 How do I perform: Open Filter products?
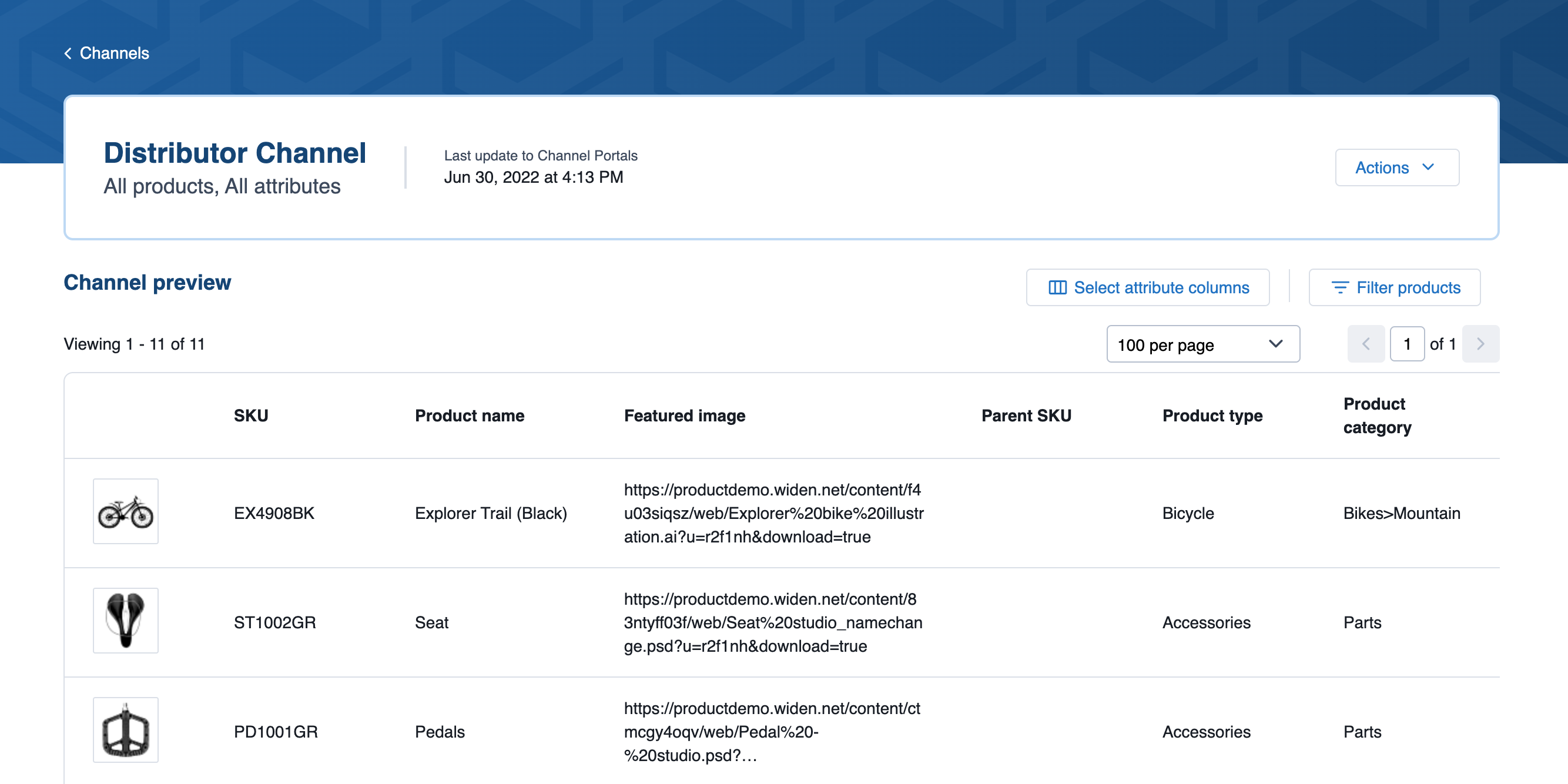pyautogui.click(x=1395, y=288)
